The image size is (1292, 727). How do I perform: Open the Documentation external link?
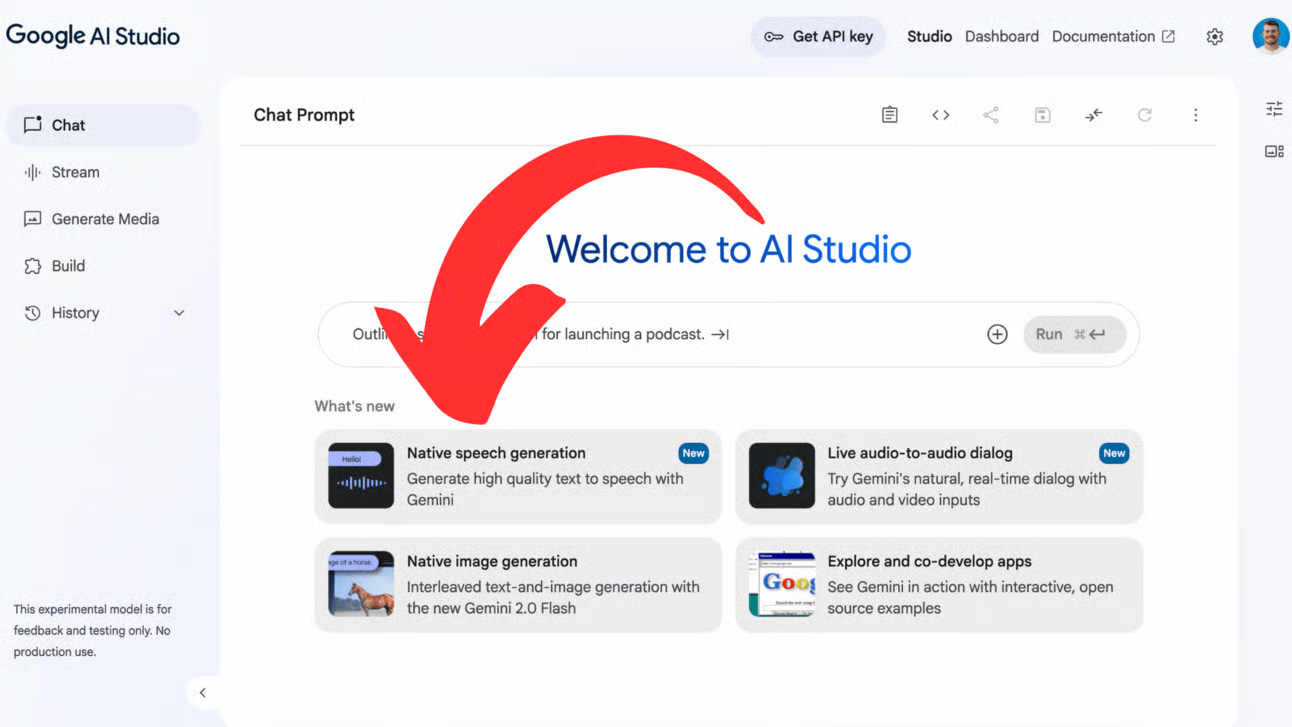[x=1113, y=37]
